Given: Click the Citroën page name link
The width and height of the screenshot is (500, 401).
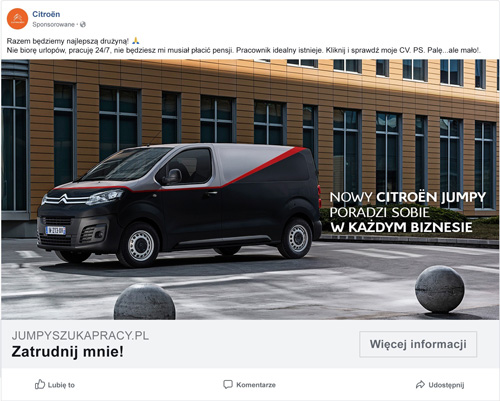Looking at the screenshot, I should point(46,14).
